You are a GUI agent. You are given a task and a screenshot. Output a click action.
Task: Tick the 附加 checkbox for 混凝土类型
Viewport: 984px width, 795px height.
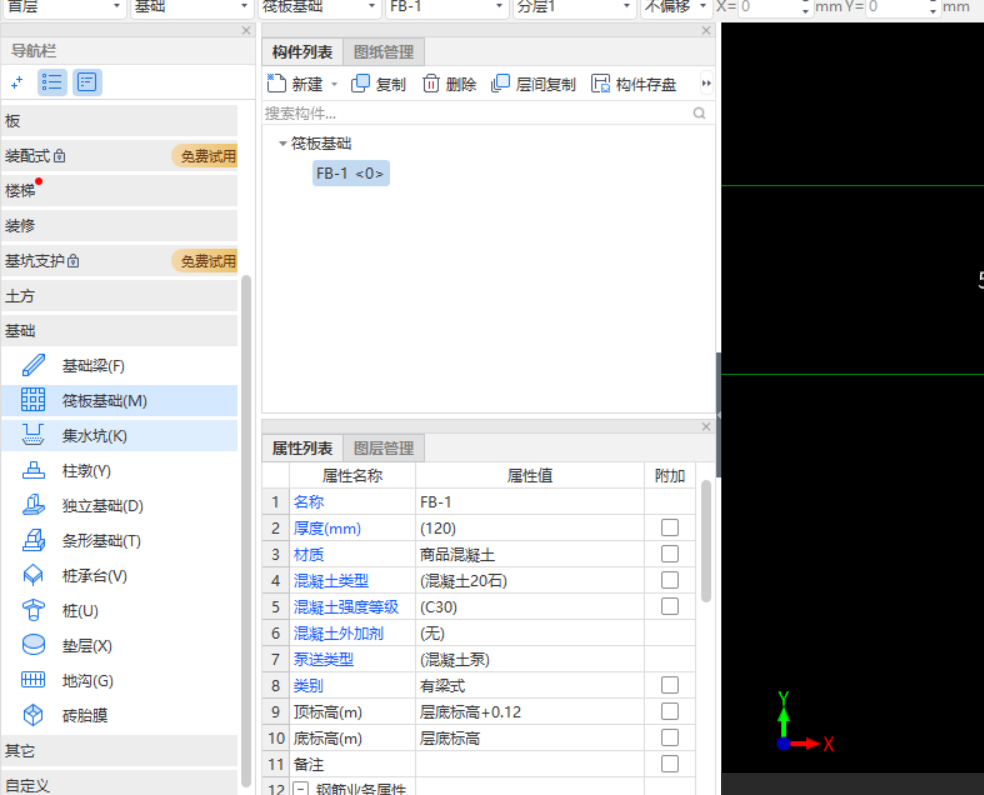[x=670, y=580]
